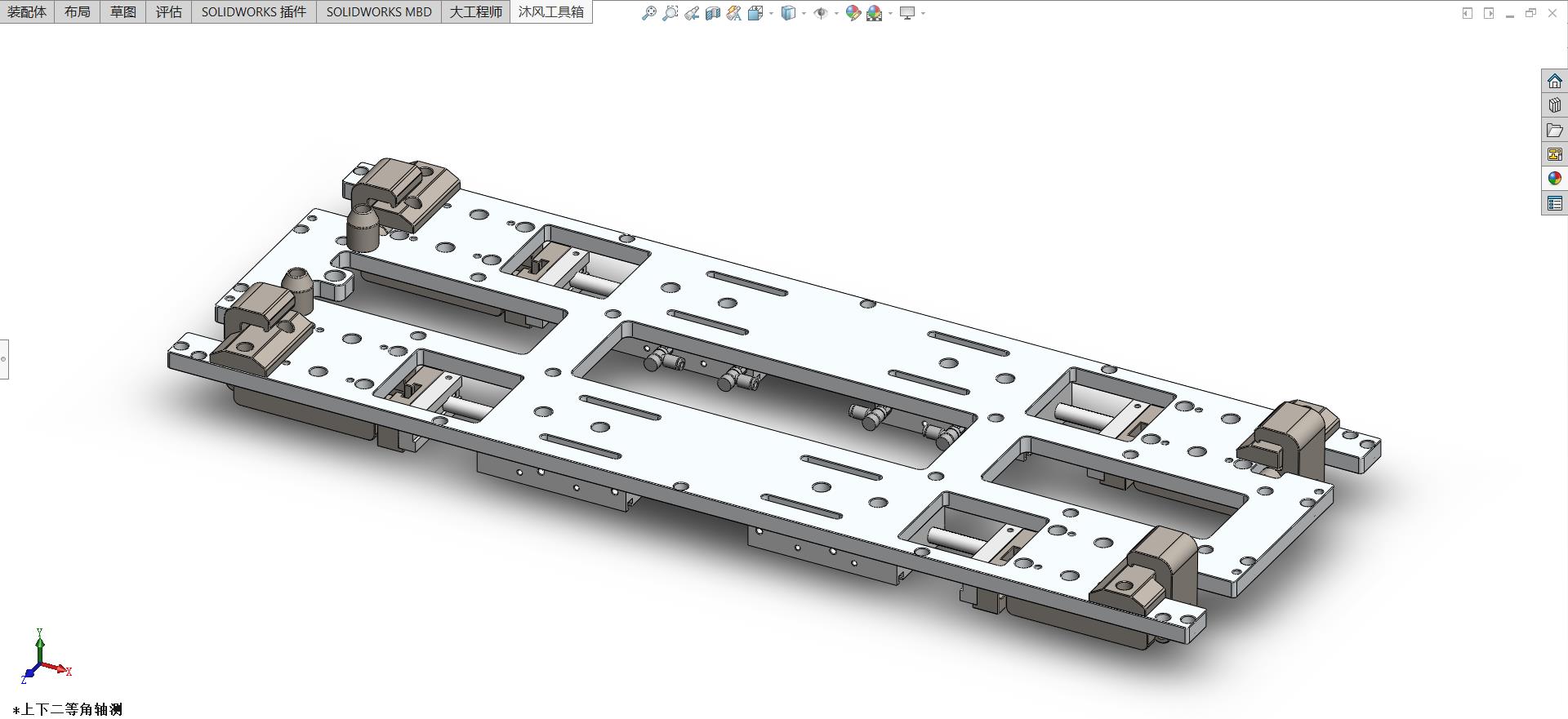Image resolution: width=1568 pixels, height=719 pixels.
Task: Open the 装配体 tab
Action: pyautogui.click(x=27, y=11)
